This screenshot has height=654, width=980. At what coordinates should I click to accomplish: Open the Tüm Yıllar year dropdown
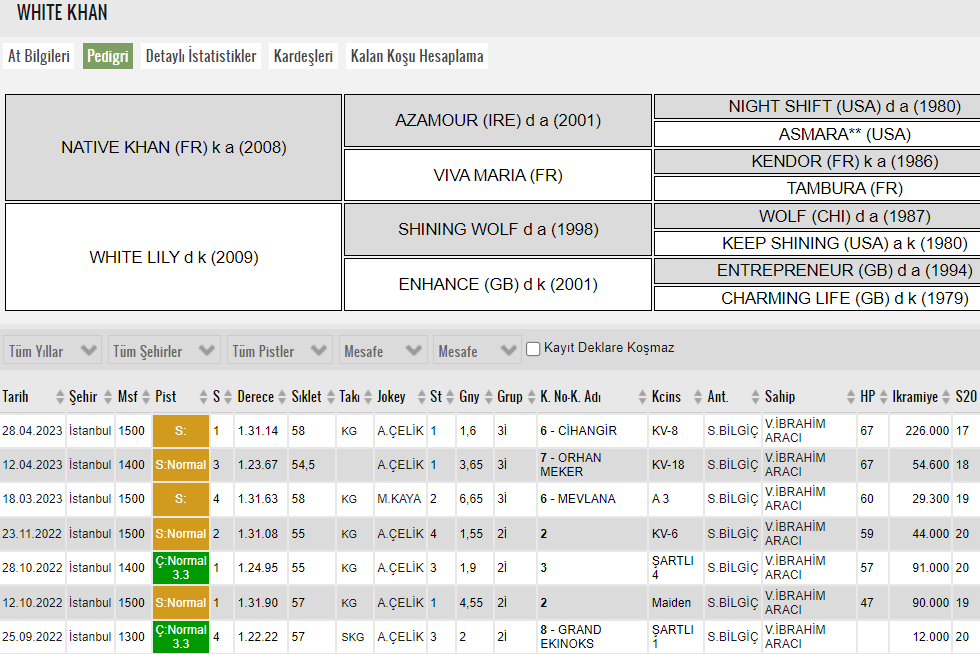click(52, 351)
